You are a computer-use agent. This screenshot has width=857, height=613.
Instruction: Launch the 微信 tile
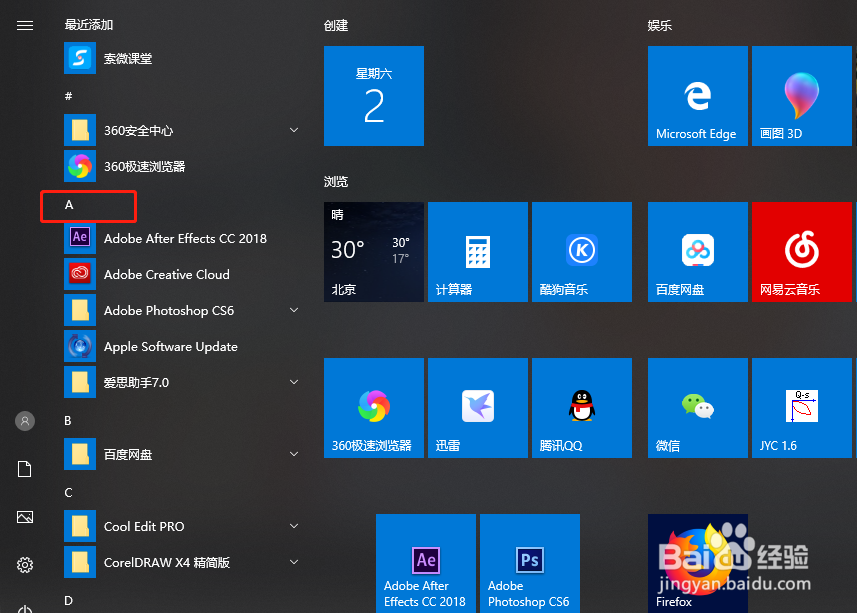click(697, 408)
